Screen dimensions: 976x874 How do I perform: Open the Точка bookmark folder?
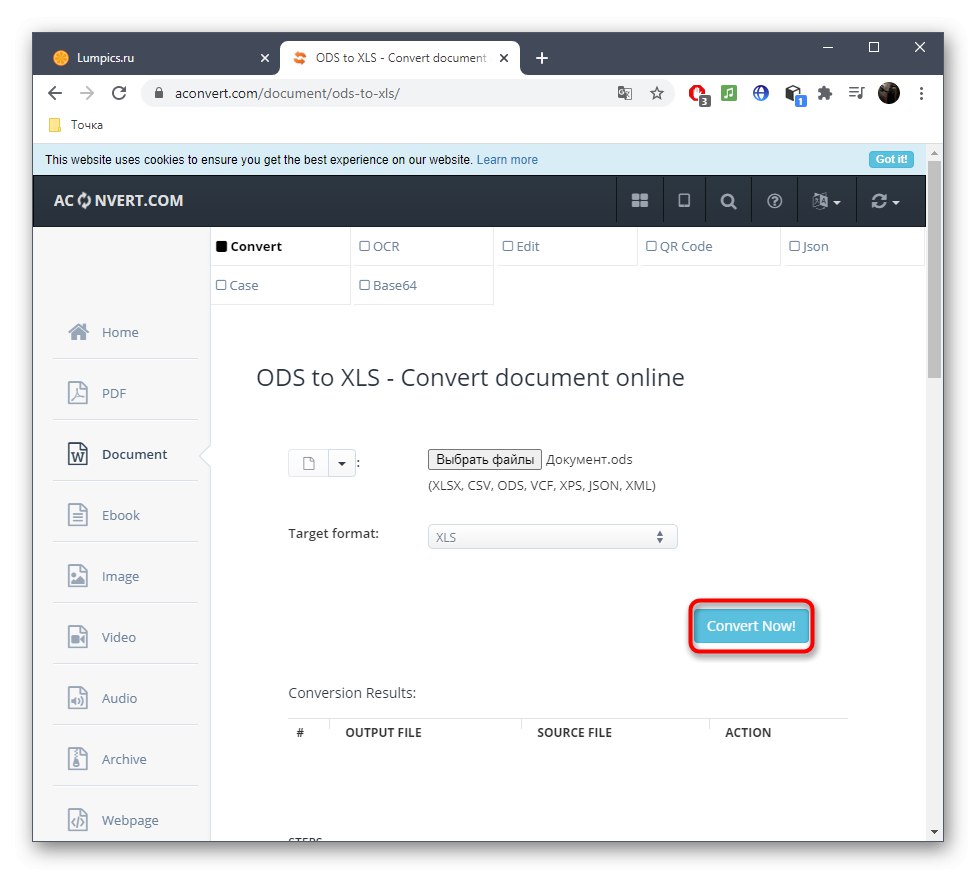click(x=76, y=125)
